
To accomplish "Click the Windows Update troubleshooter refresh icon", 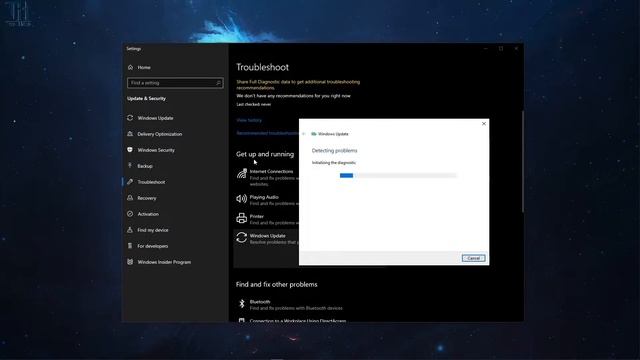I will tap(242, 238).
